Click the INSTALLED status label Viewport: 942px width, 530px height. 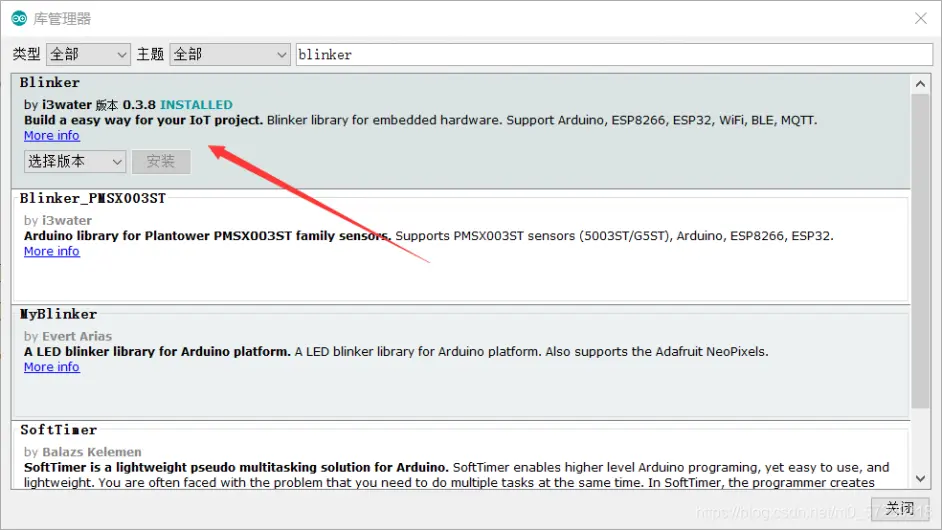click(196, 105)
